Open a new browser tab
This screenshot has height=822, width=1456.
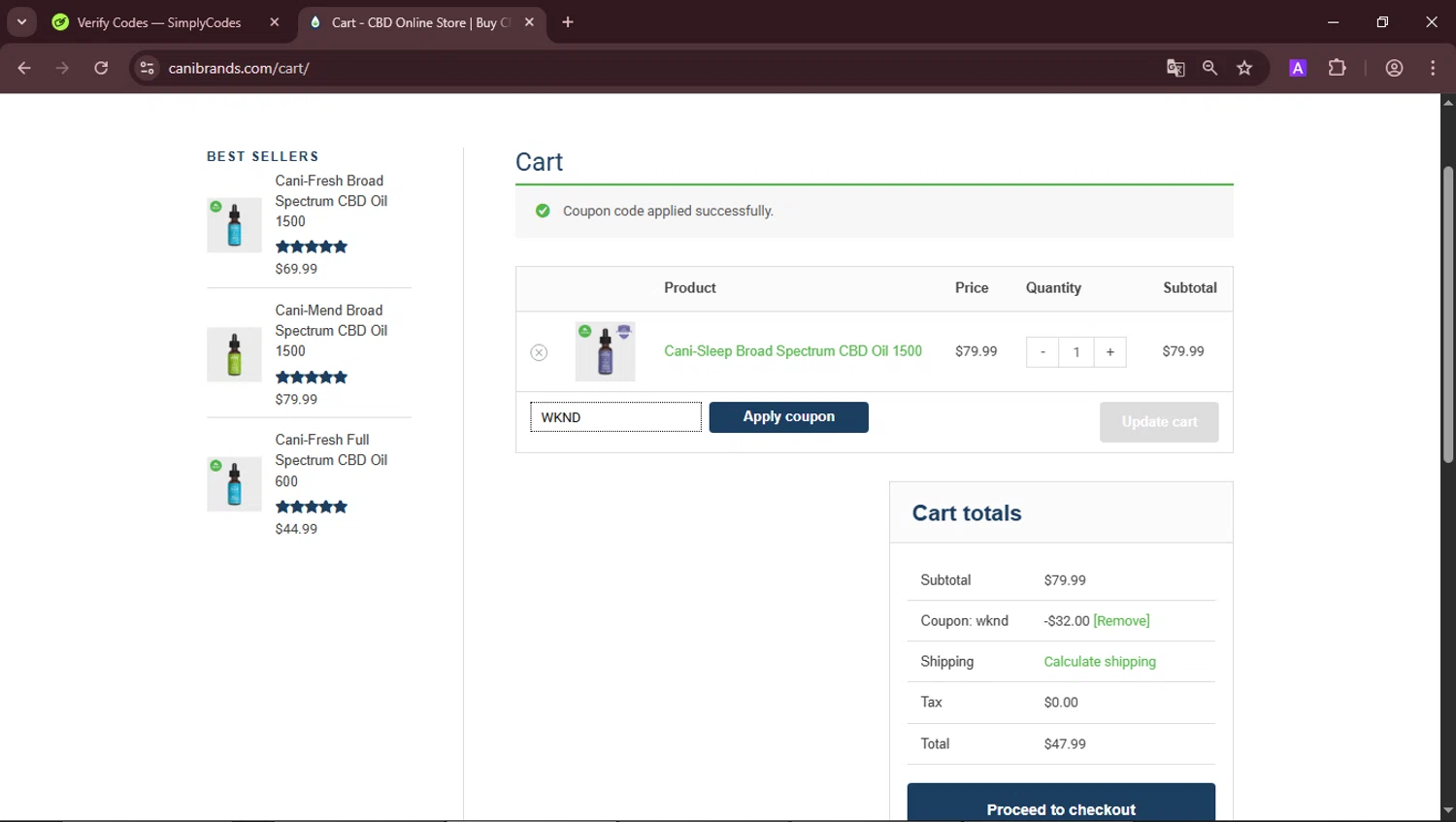(568, 22)
